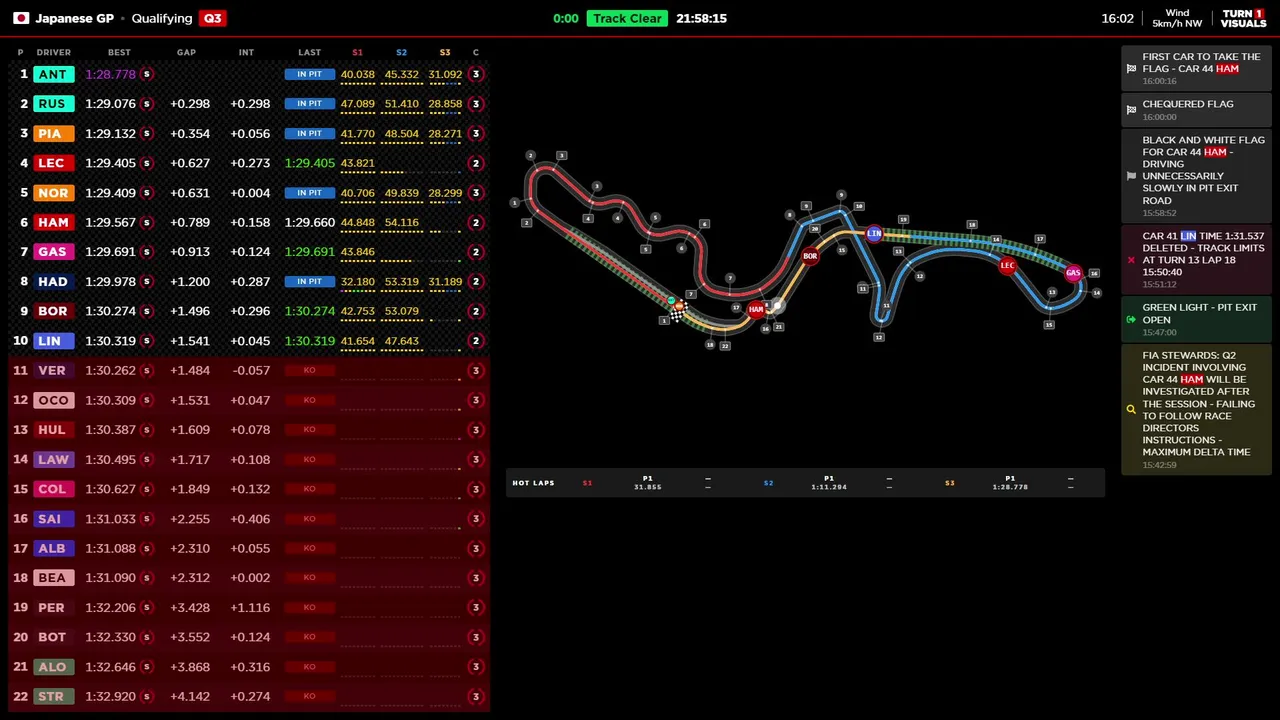This screenshot has width=1280, height=720.
Task: Select the LIN car marker on track map
Action: [x=874, y=234]
